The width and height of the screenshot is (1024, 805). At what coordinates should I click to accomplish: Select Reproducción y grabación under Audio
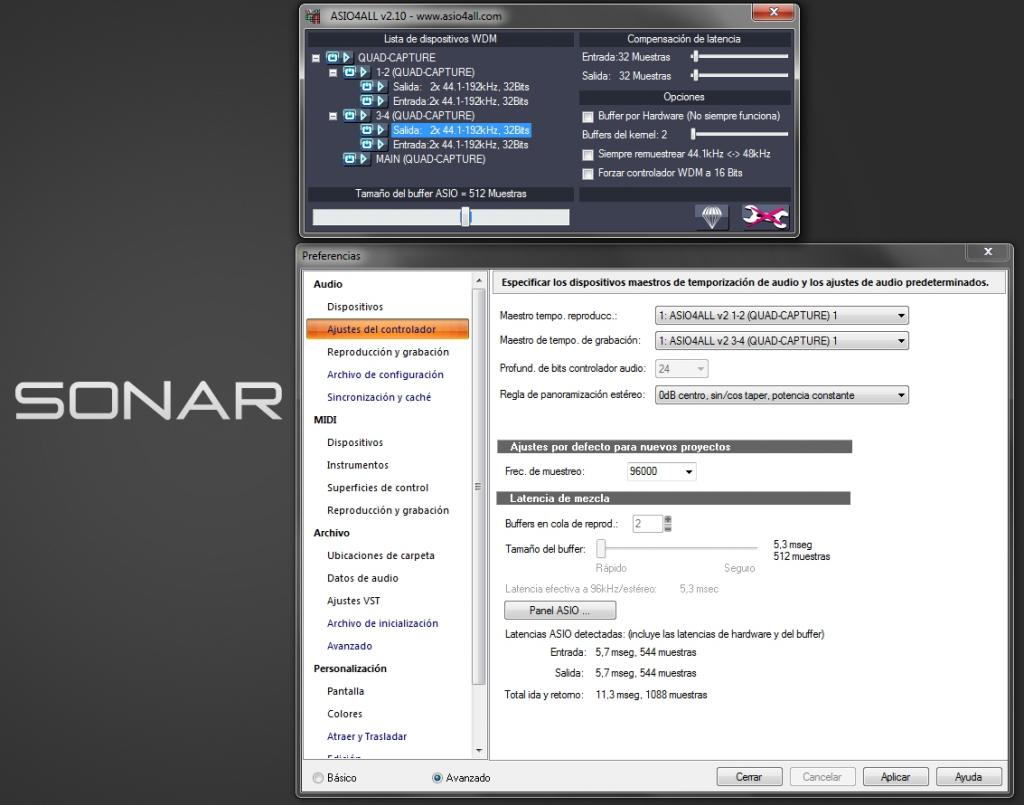tap(387, 352)
